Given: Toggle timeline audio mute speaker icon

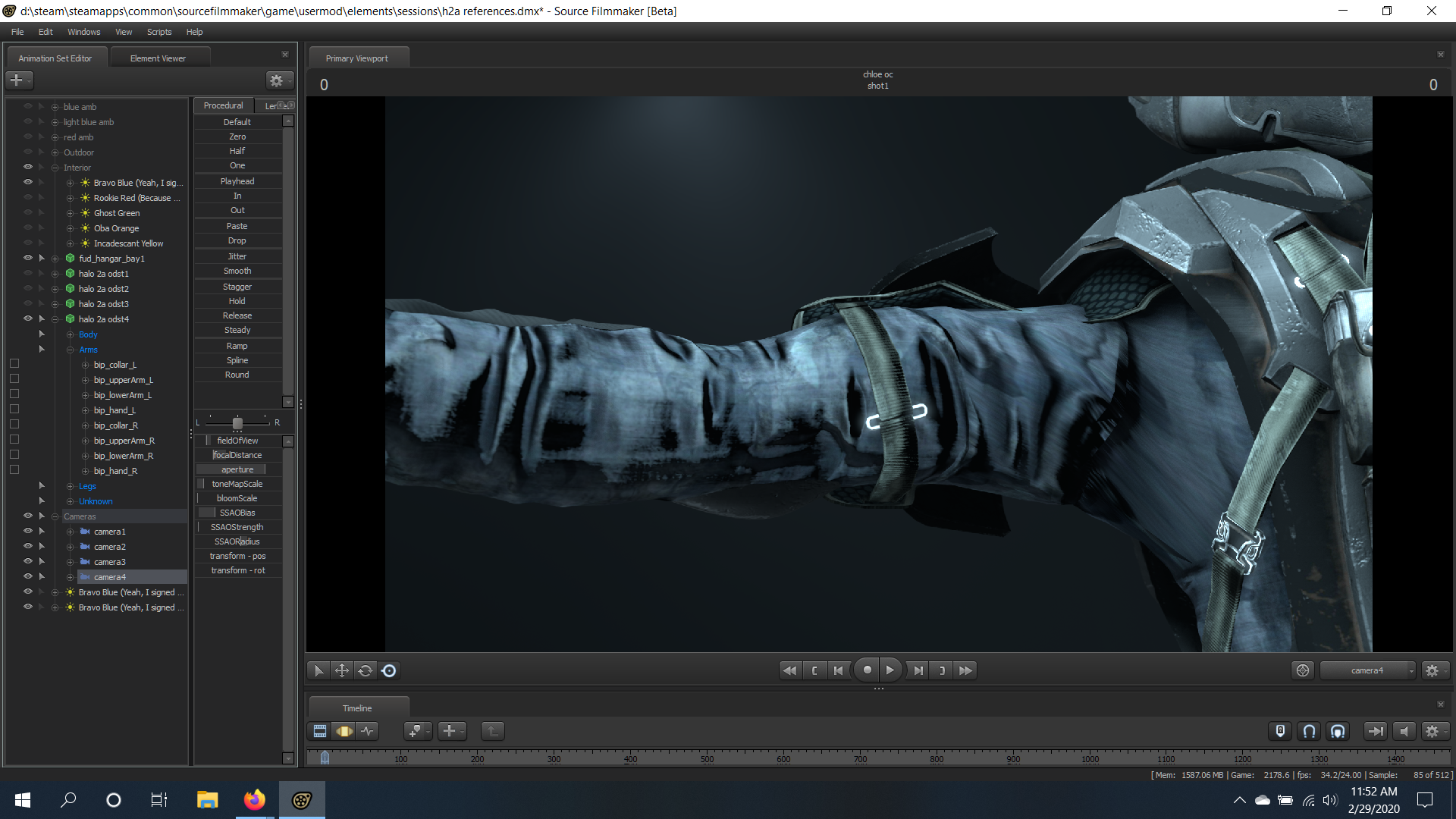Looking at the screenshot, I should (1404, 731).
